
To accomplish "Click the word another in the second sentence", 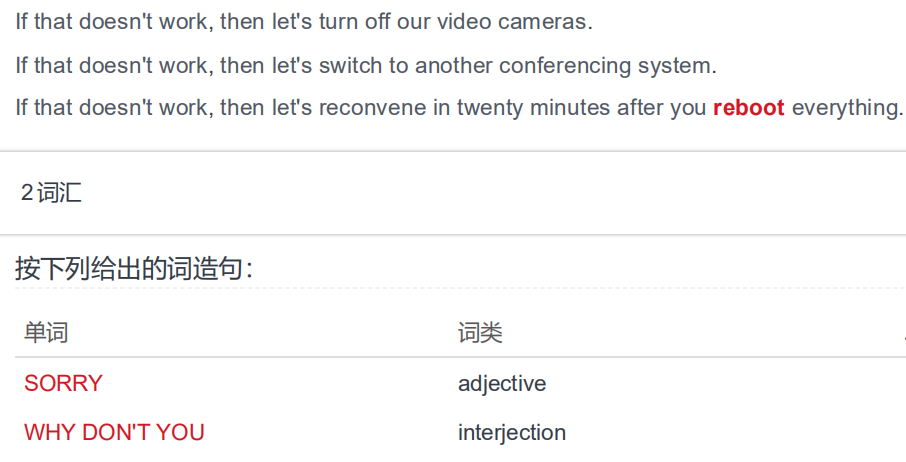I will [x=454, y=66].
